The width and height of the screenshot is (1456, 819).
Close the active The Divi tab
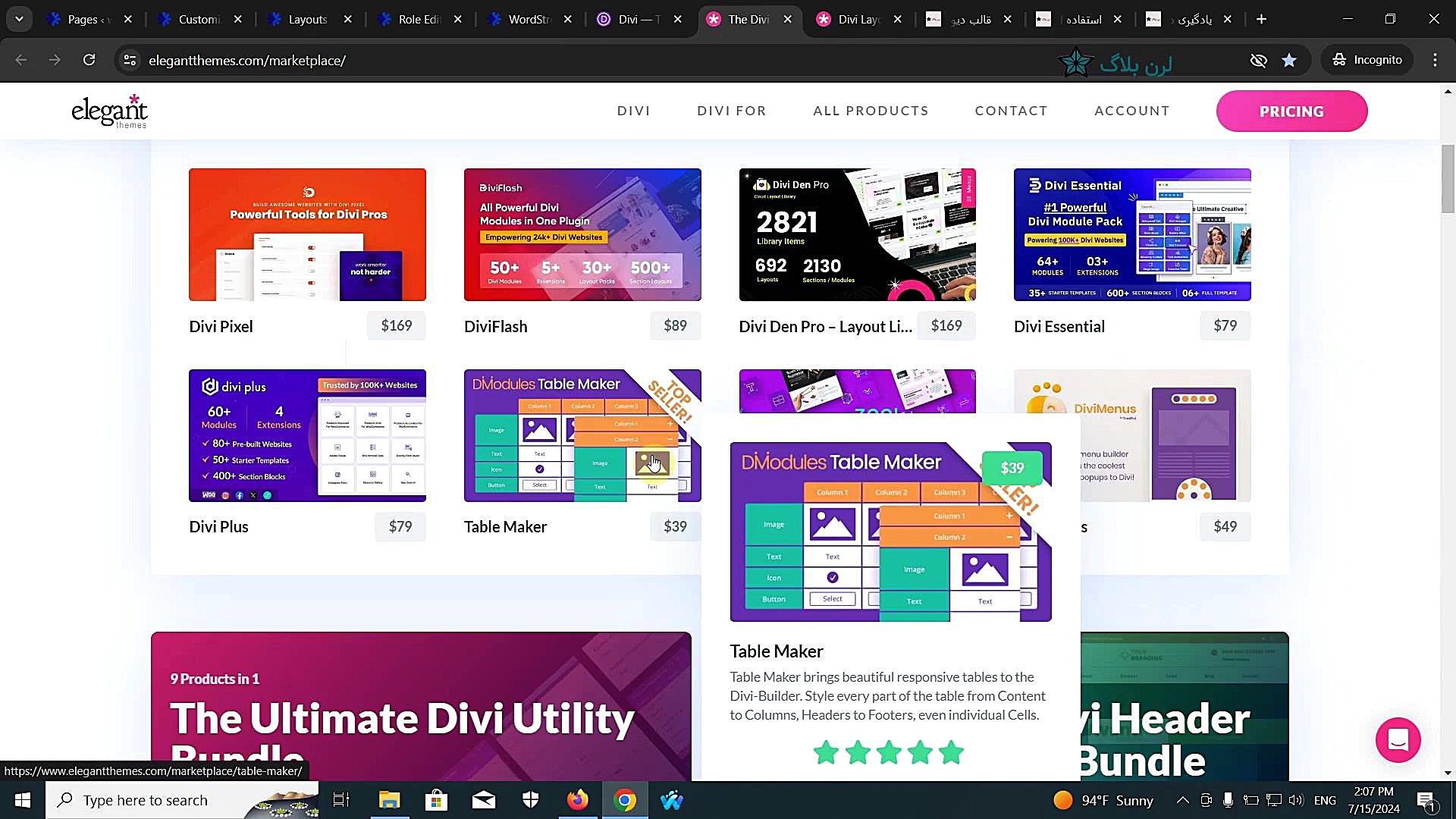click(787, 19)
